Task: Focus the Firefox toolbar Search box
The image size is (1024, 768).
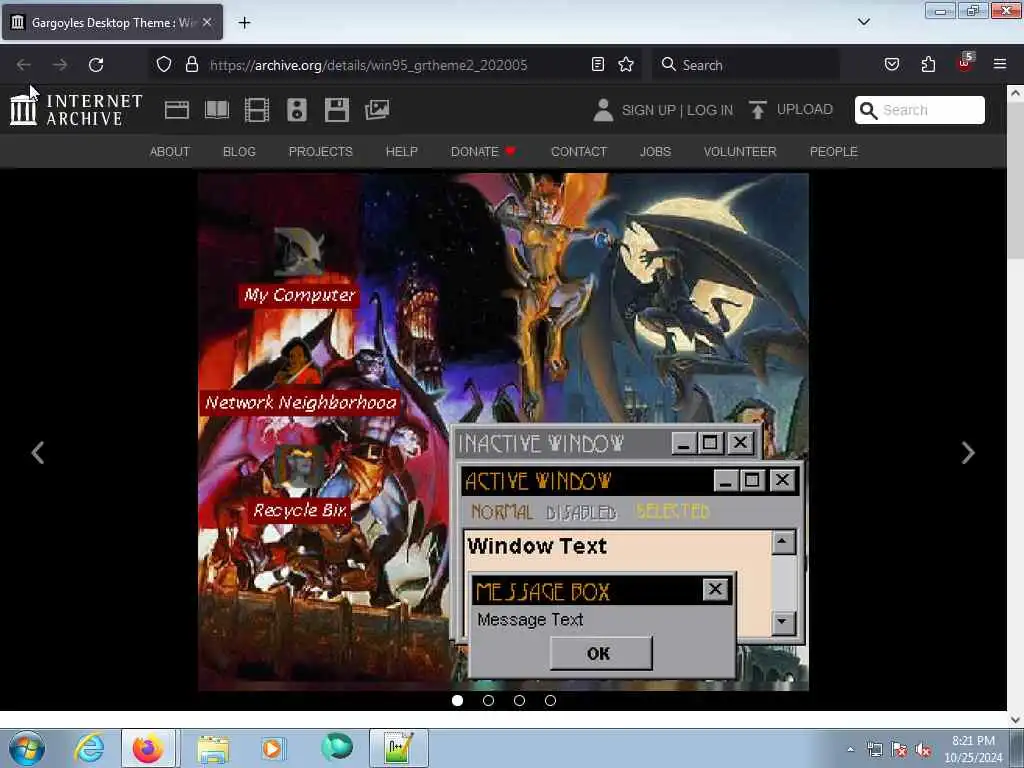Action: 745,65
